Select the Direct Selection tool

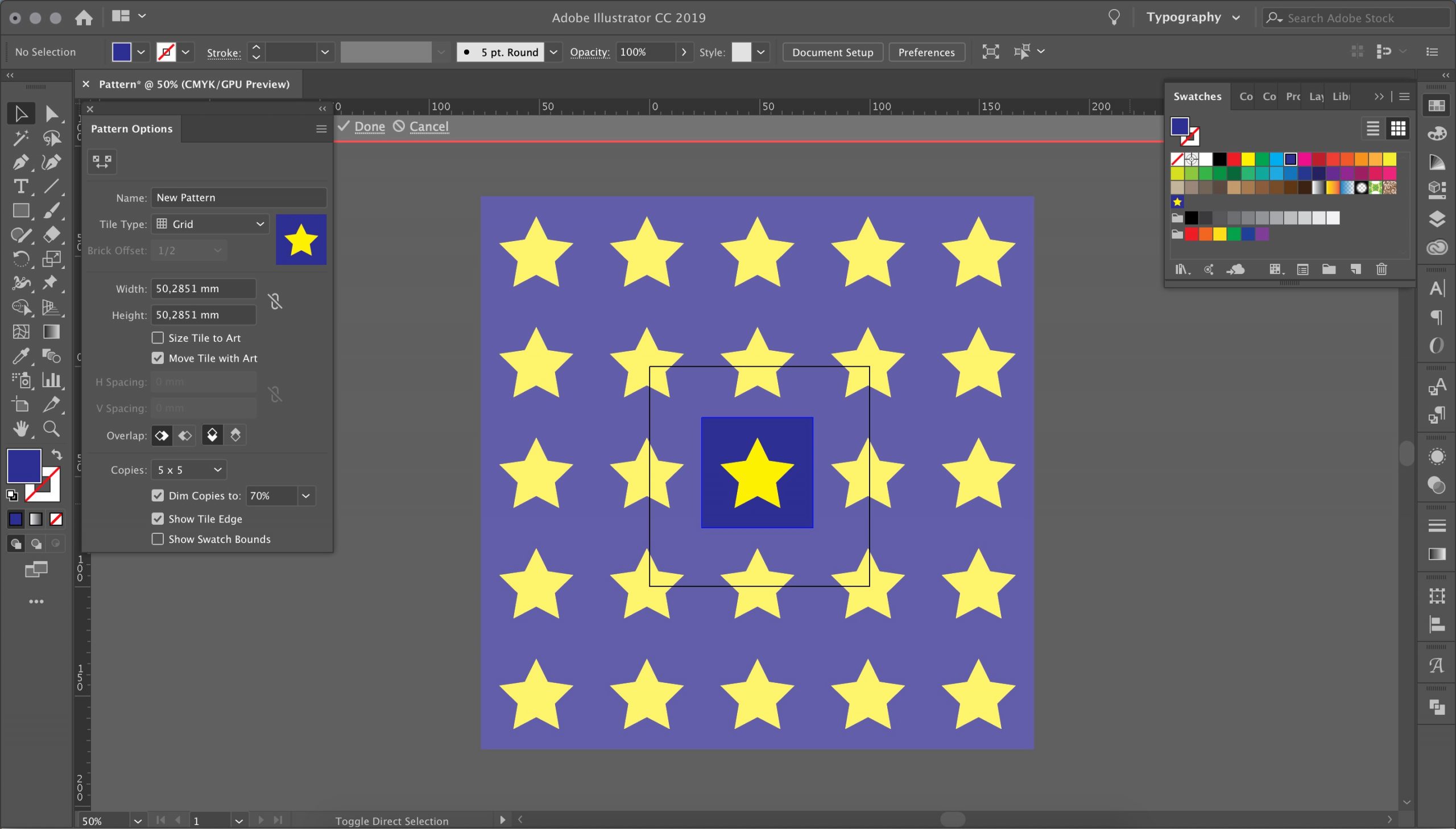point(51,113)
